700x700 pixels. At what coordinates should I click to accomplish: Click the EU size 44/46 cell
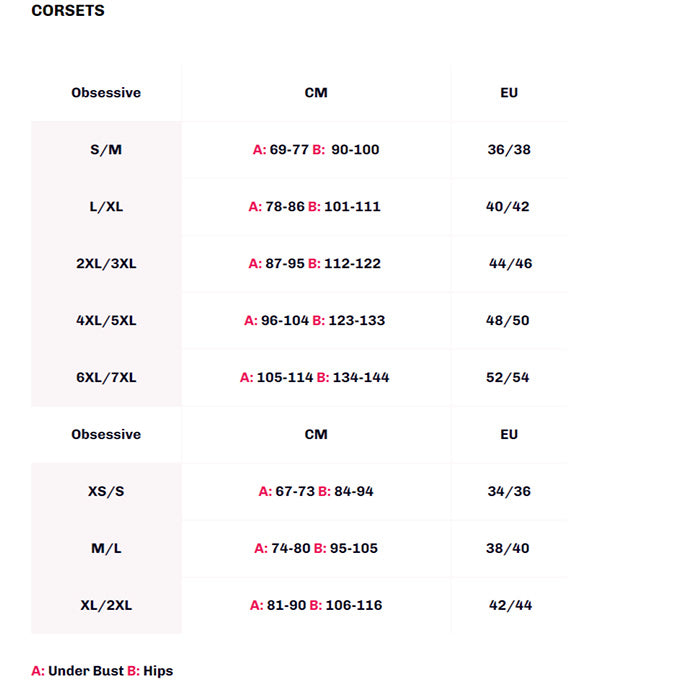[510, 264]
